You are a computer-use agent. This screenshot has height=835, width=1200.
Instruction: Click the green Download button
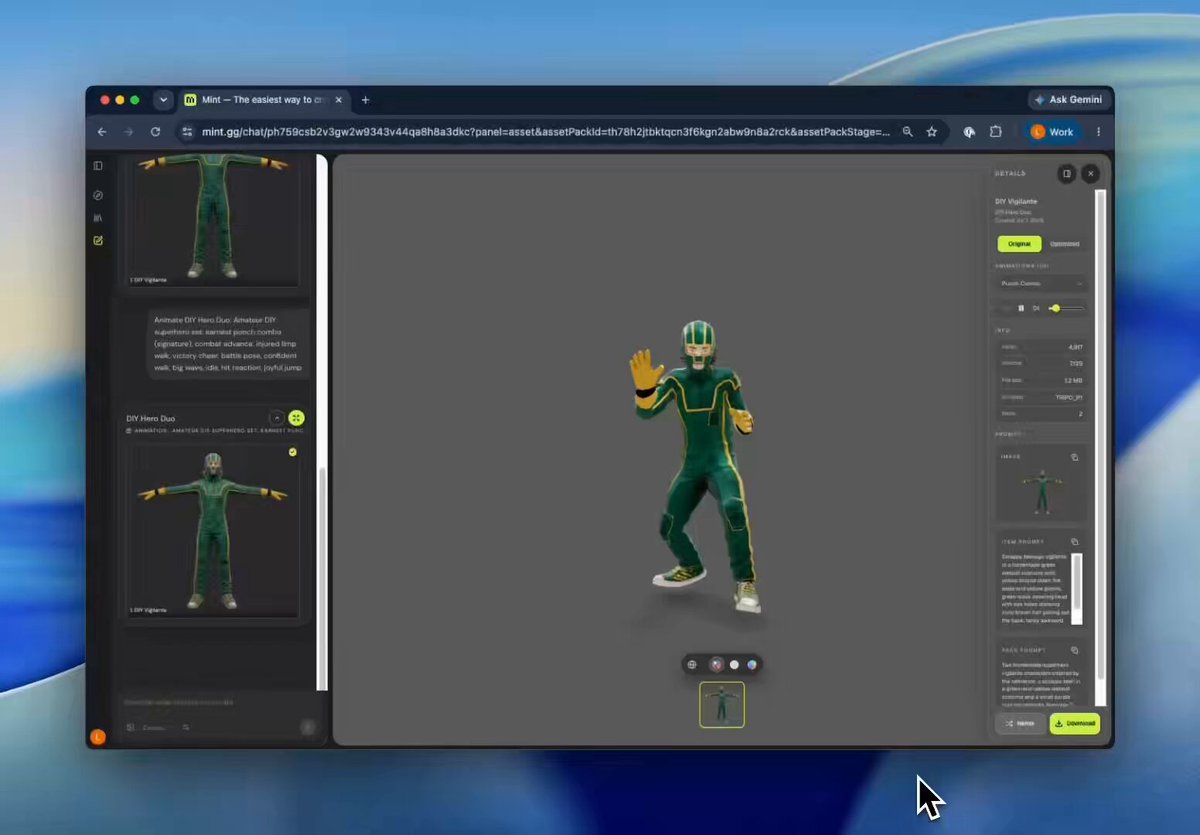[x=1075, y=723]
